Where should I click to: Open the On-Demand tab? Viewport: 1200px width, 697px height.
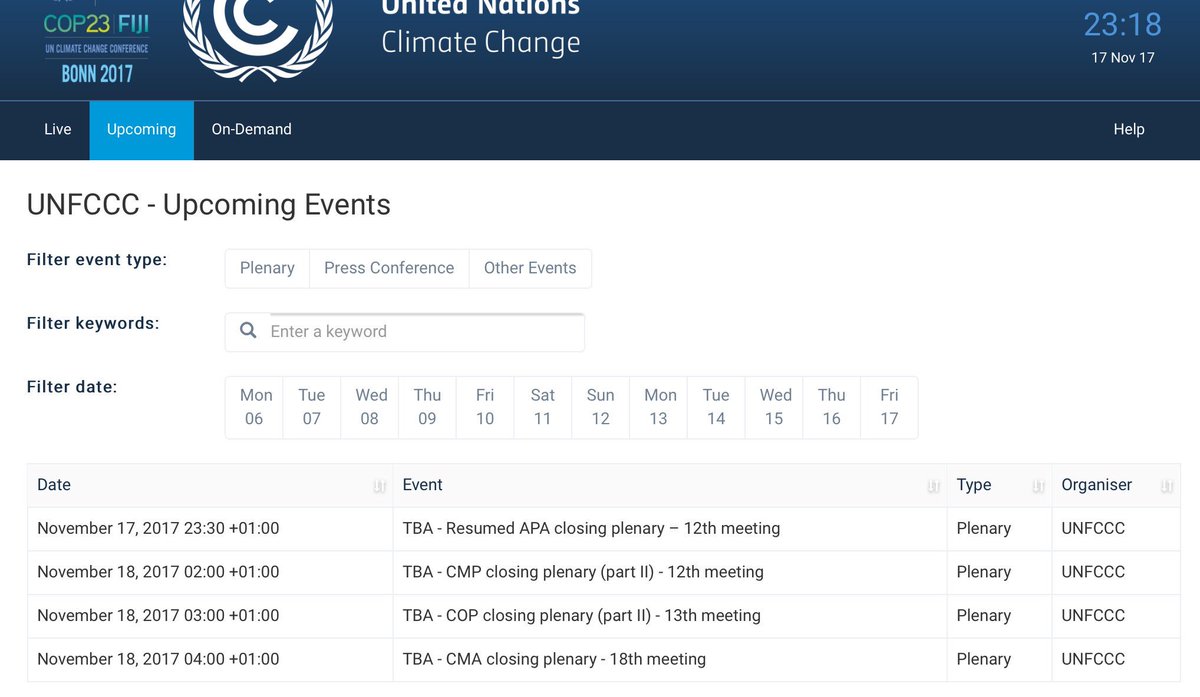pos(252,130)
